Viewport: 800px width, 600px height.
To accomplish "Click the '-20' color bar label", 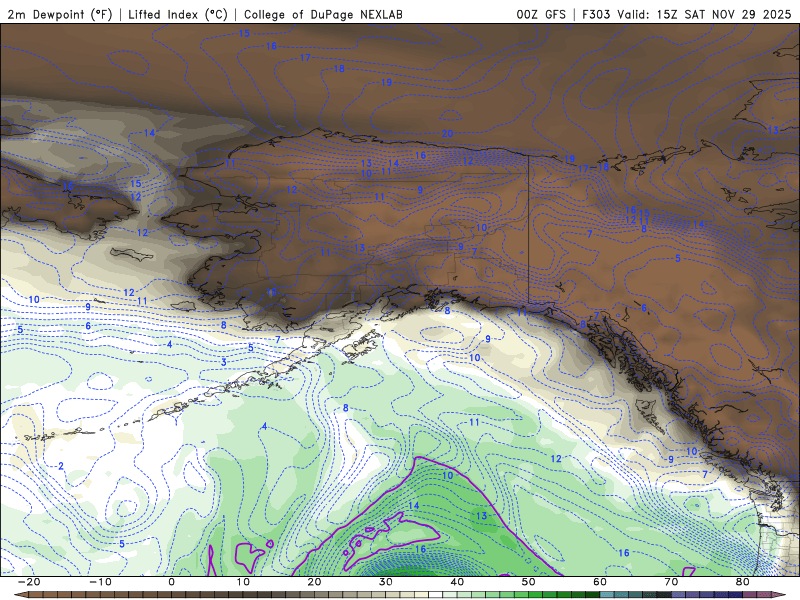I will tap(29, 582).
